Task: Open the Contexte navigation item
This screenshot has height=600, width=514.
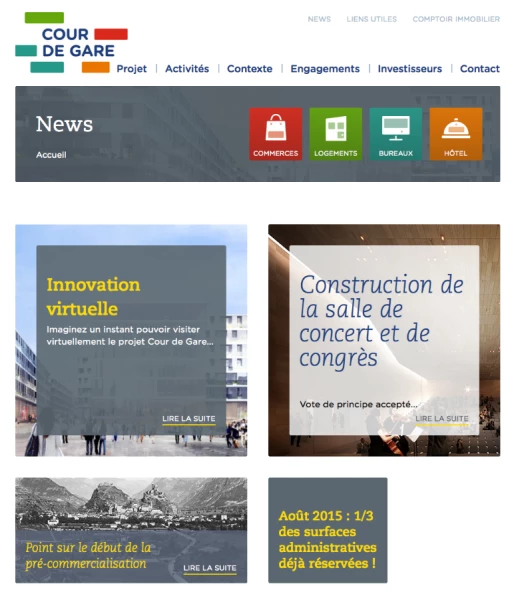Action: click(250, 69)
